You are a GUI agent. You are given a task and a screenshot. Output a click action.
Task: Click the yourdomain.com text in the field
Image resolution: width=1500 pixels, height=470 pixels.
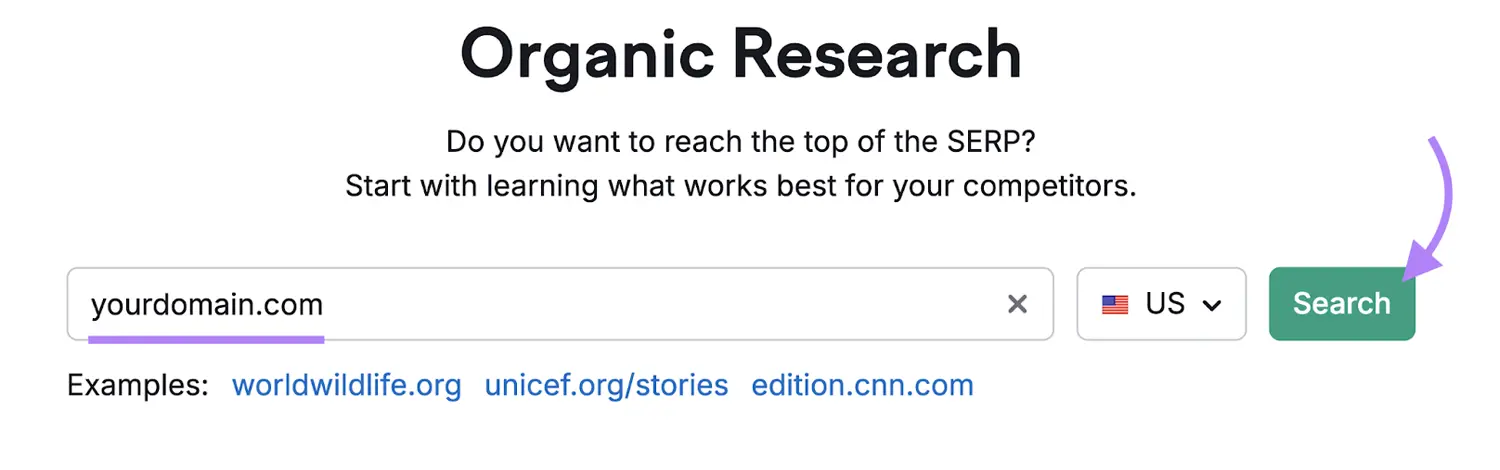pyautogui.click(x=207, y=304)
